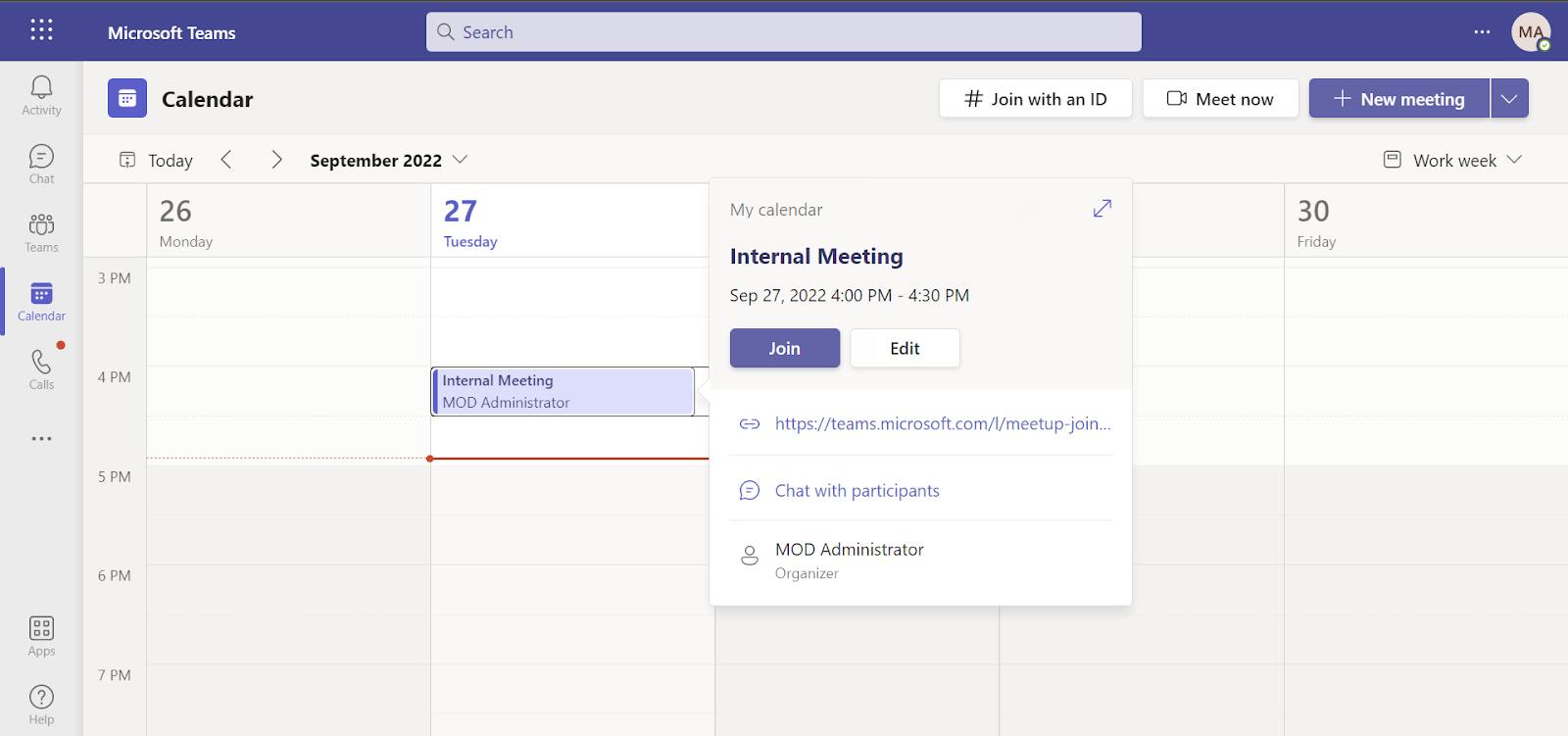Select the 30 Friday day header
Image resolution: width=1568 pixels, height=736 pixels.
(x=1426, y=221)
